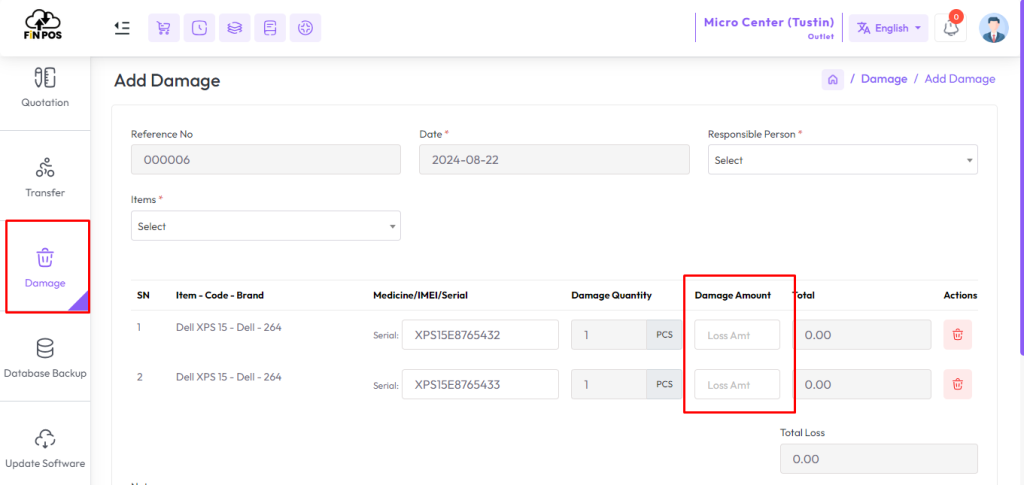1024x485 pixels.
Task: Click Loss Amt field for serial XPS15E8765432
Action: 737,335
